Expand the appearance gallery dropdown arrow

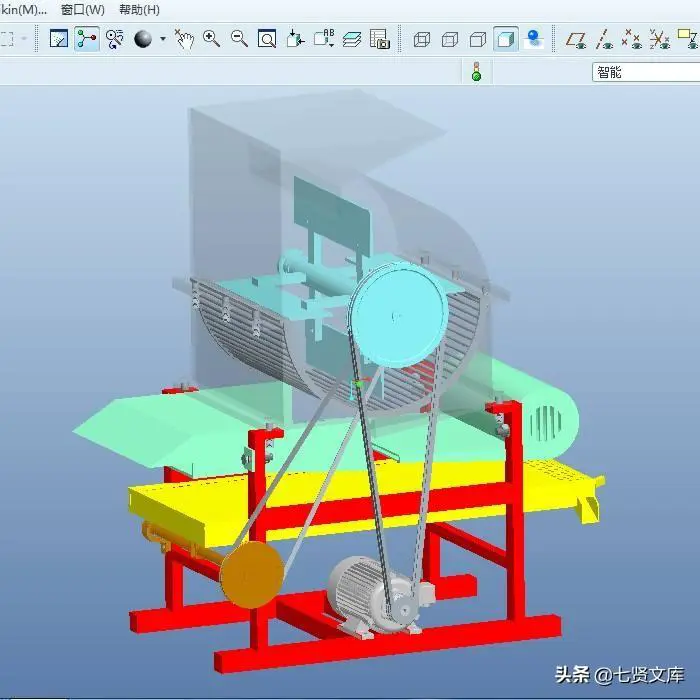point(163,39)
